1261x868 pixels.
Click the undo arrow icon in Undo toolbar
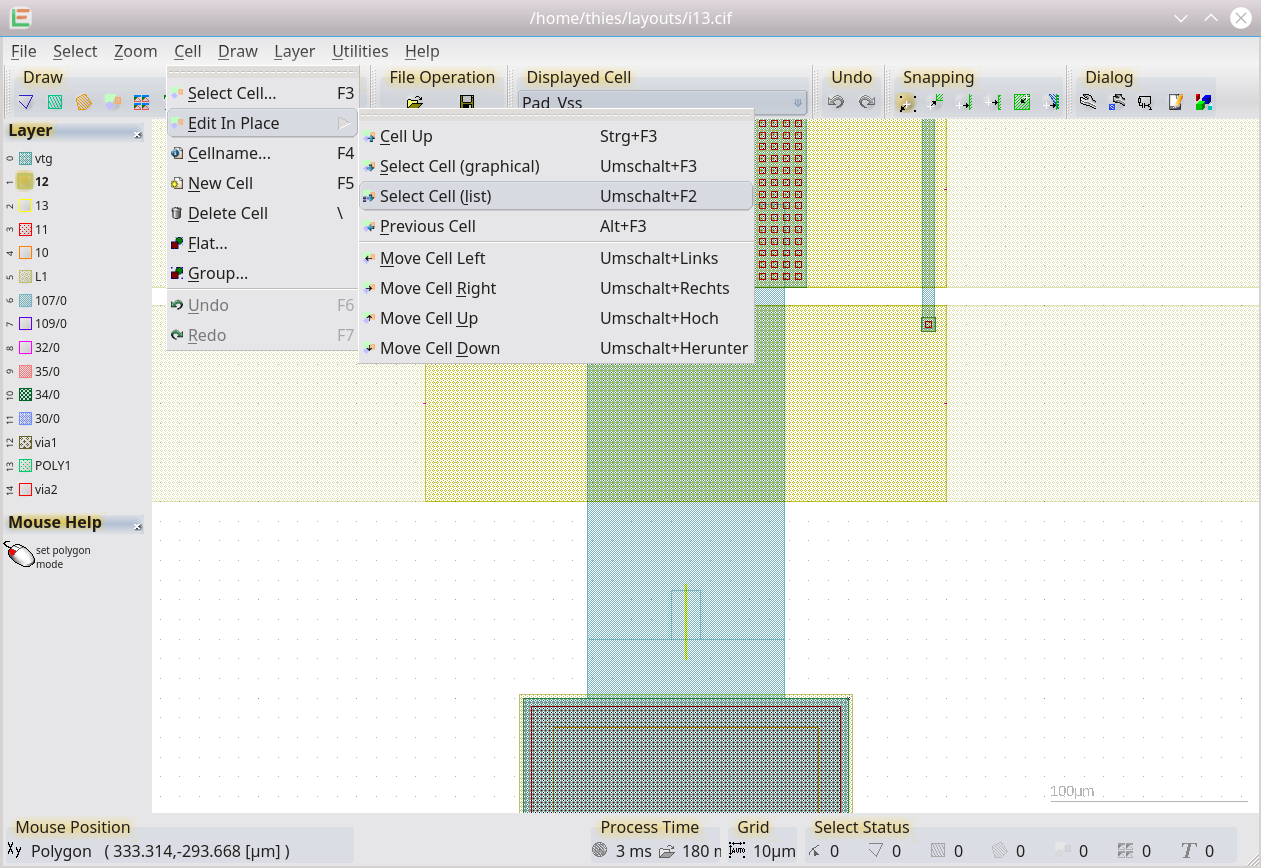837,102
